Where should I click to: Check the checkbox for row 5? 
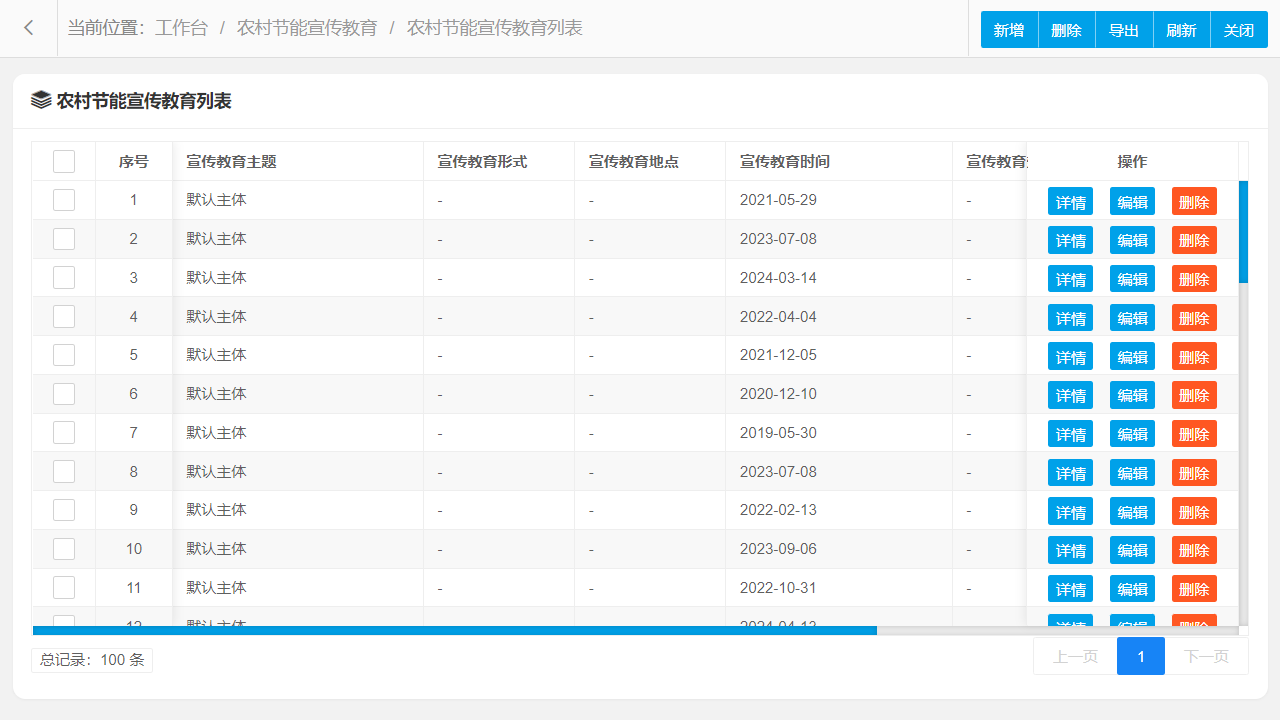[x=64, y=355]
